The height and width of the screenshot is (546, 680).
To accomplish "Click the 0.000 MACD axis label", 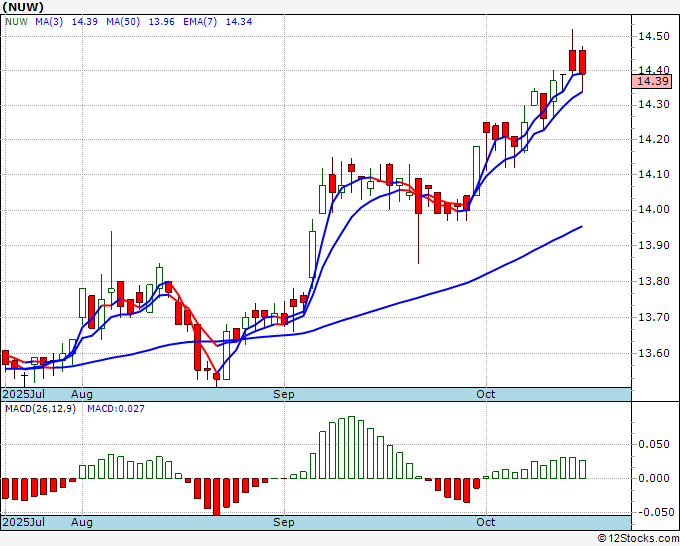I will point(654,478).
